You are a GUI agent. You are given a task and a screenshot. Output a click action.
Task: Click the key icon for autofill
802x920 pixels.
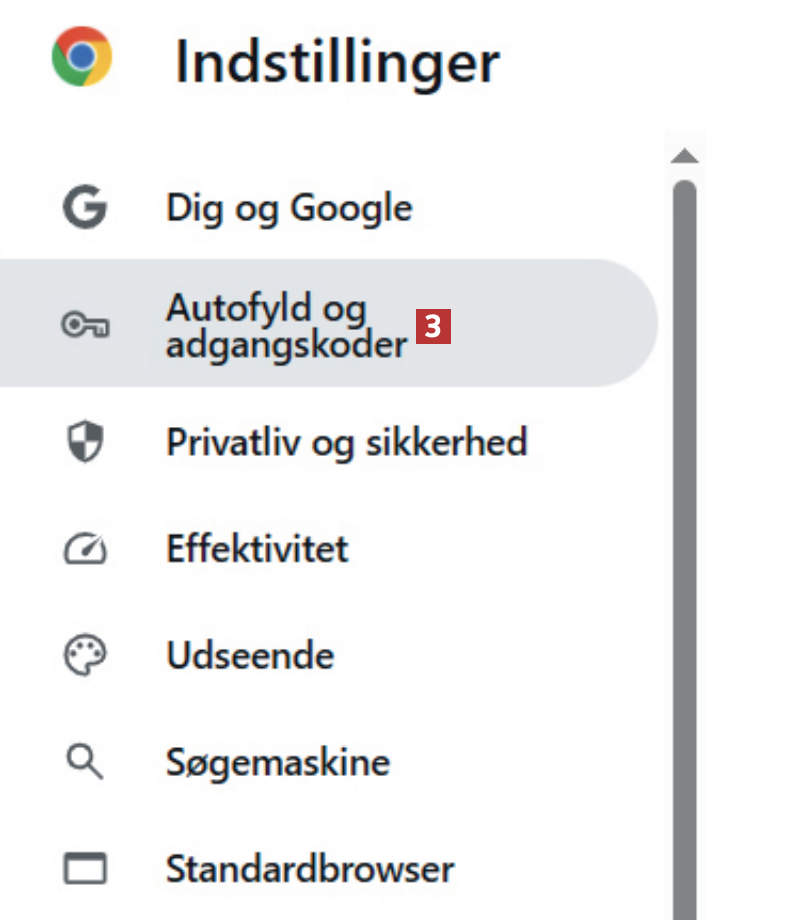coord(85,325)
